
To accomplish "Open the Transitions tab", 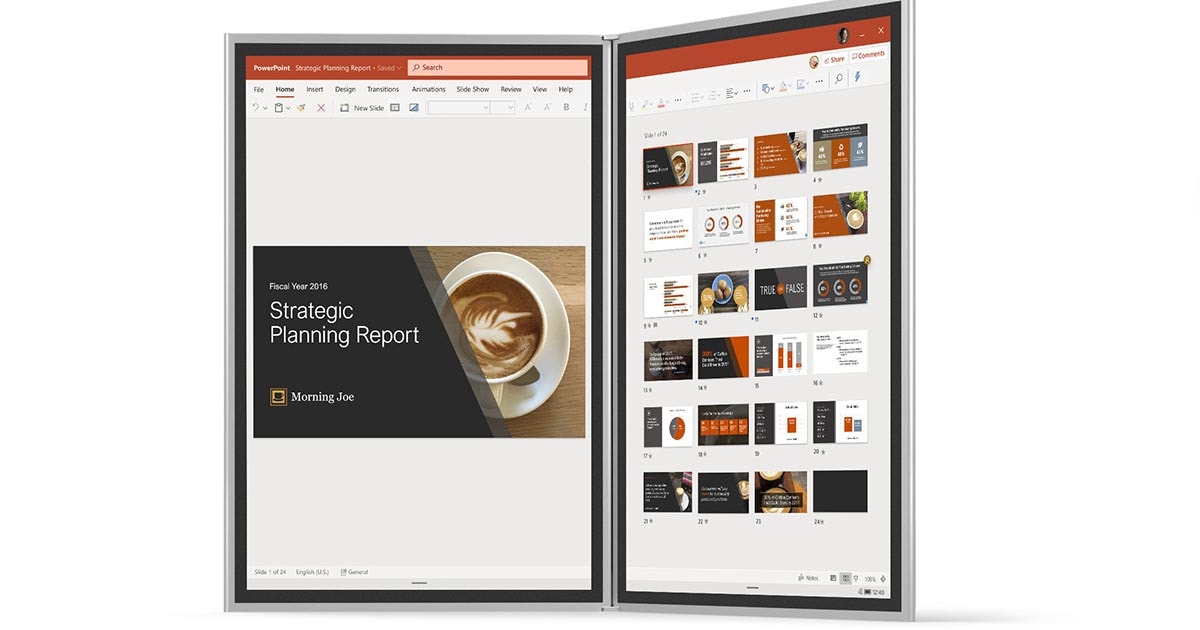I will tap(383, 89).
